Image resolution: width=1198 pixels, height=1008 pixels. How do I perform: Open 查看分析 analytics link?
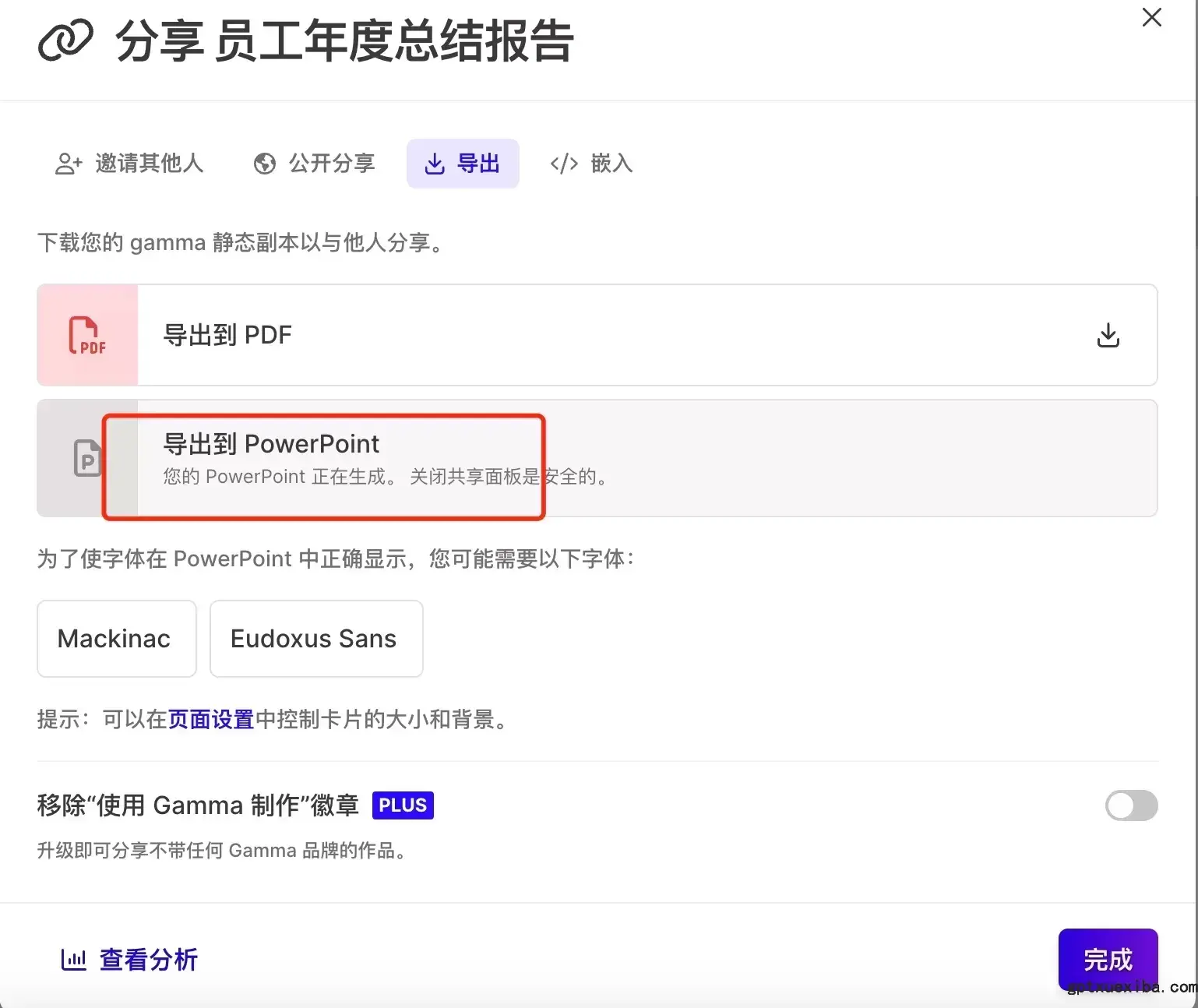tap(129, 960)
